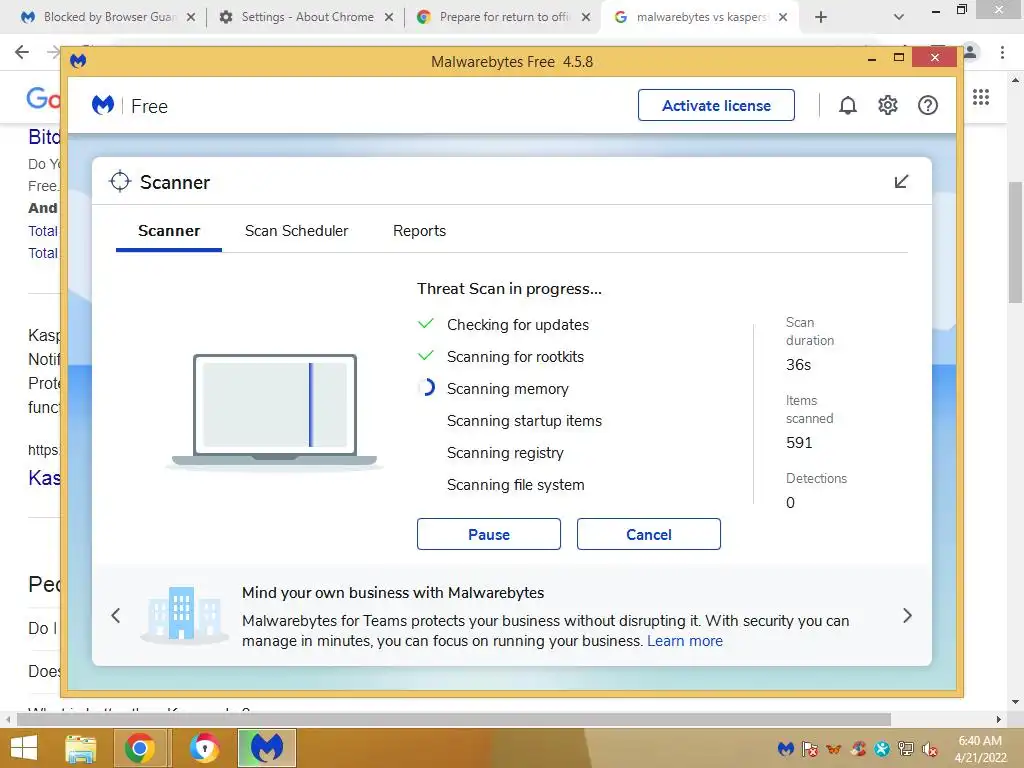
Task: Click the Chrome horizontal scrollbar
Action: 454,719
